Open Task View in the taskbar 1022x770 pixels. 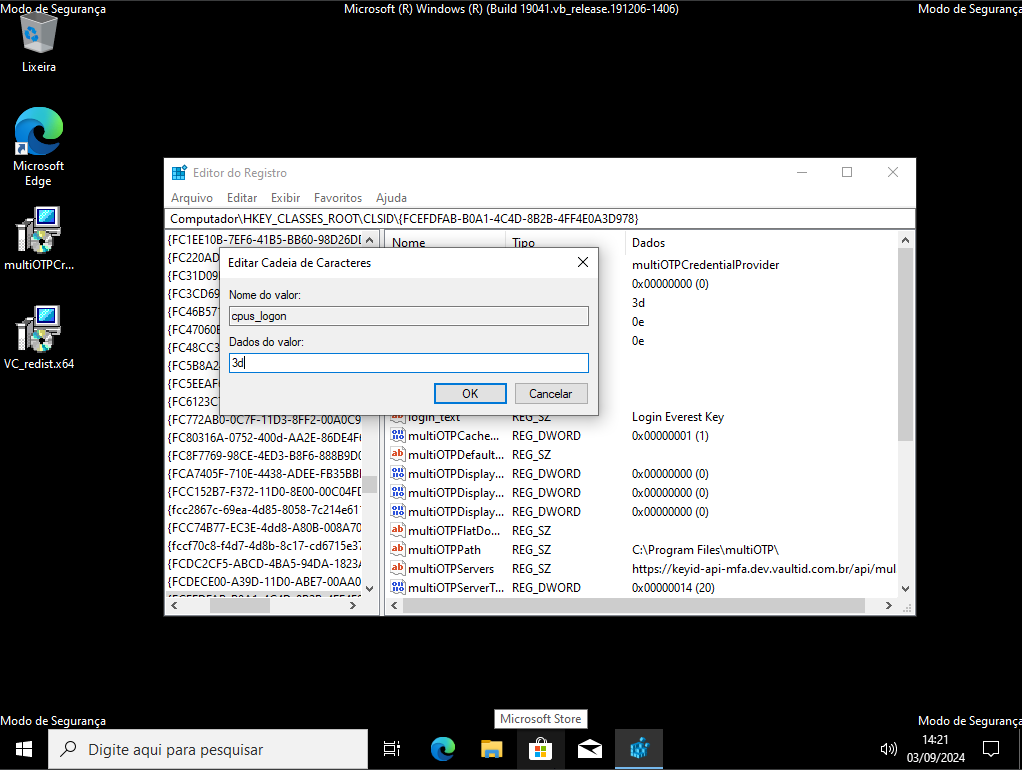click(392, 749)
